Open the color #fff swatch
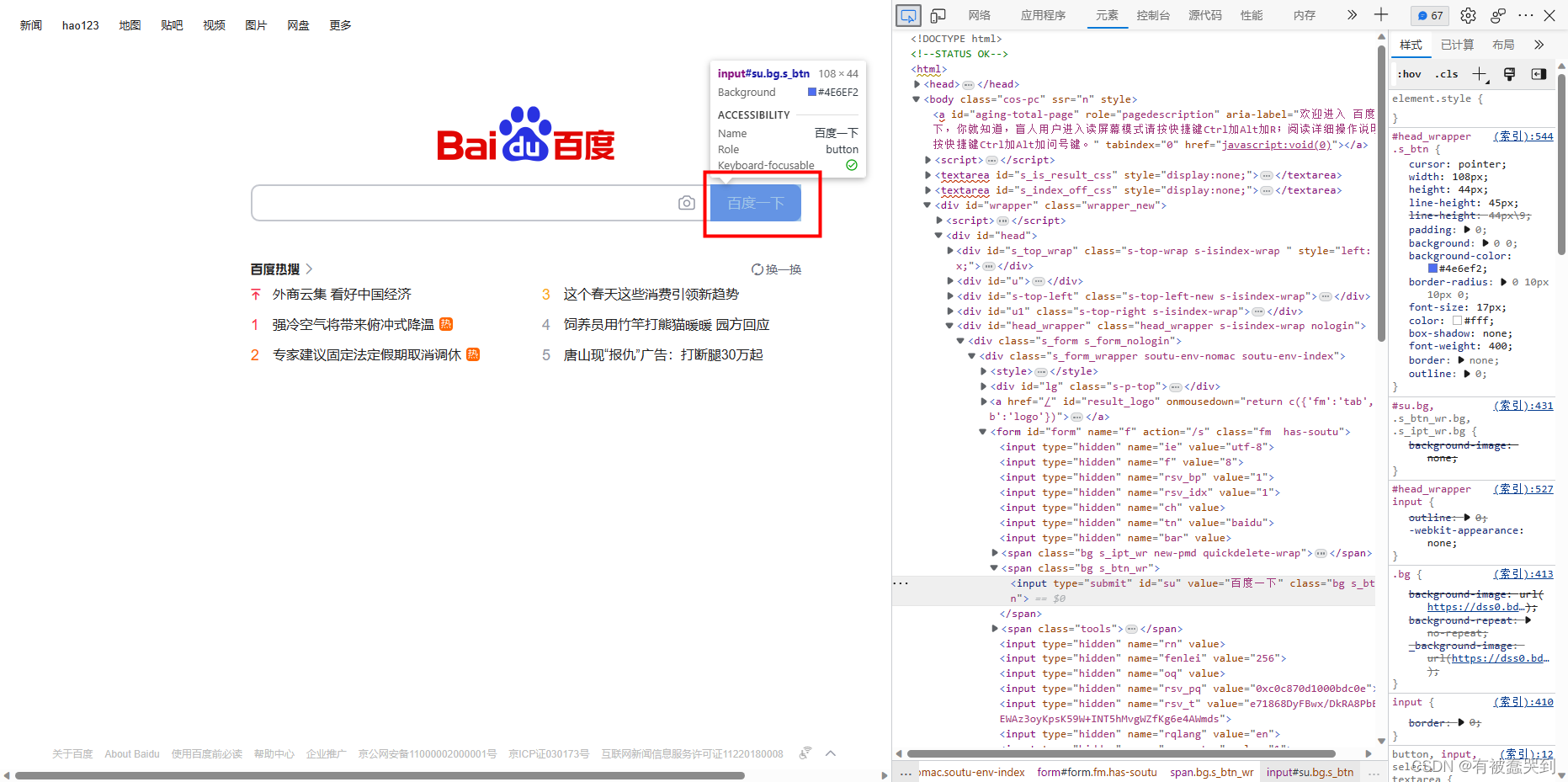 pyautogui.click(x=1457, y=320)
